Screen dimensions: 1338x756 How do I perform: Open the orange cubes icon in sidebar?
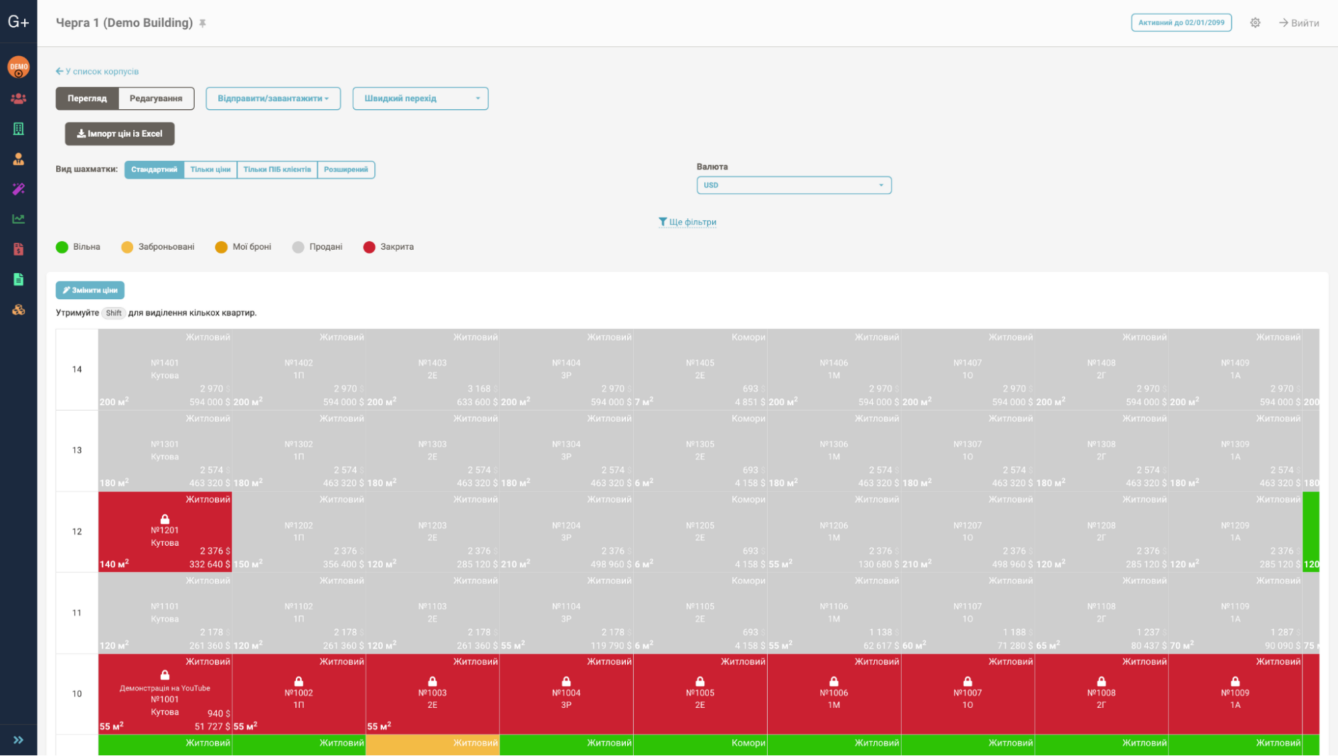pos(18,310)
